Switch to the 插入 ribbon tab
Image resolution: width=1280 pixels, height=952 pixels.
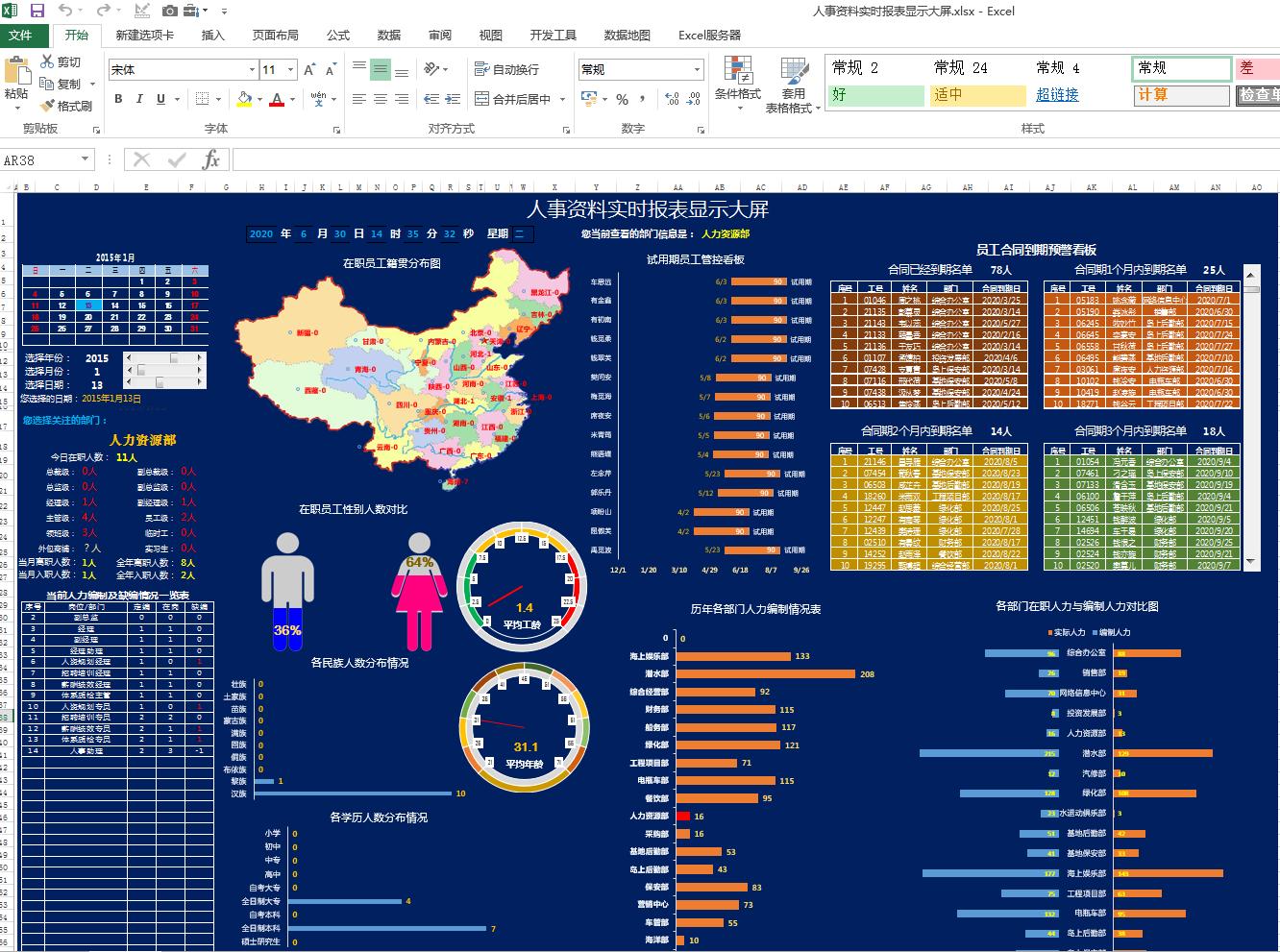tap(210, 35)
